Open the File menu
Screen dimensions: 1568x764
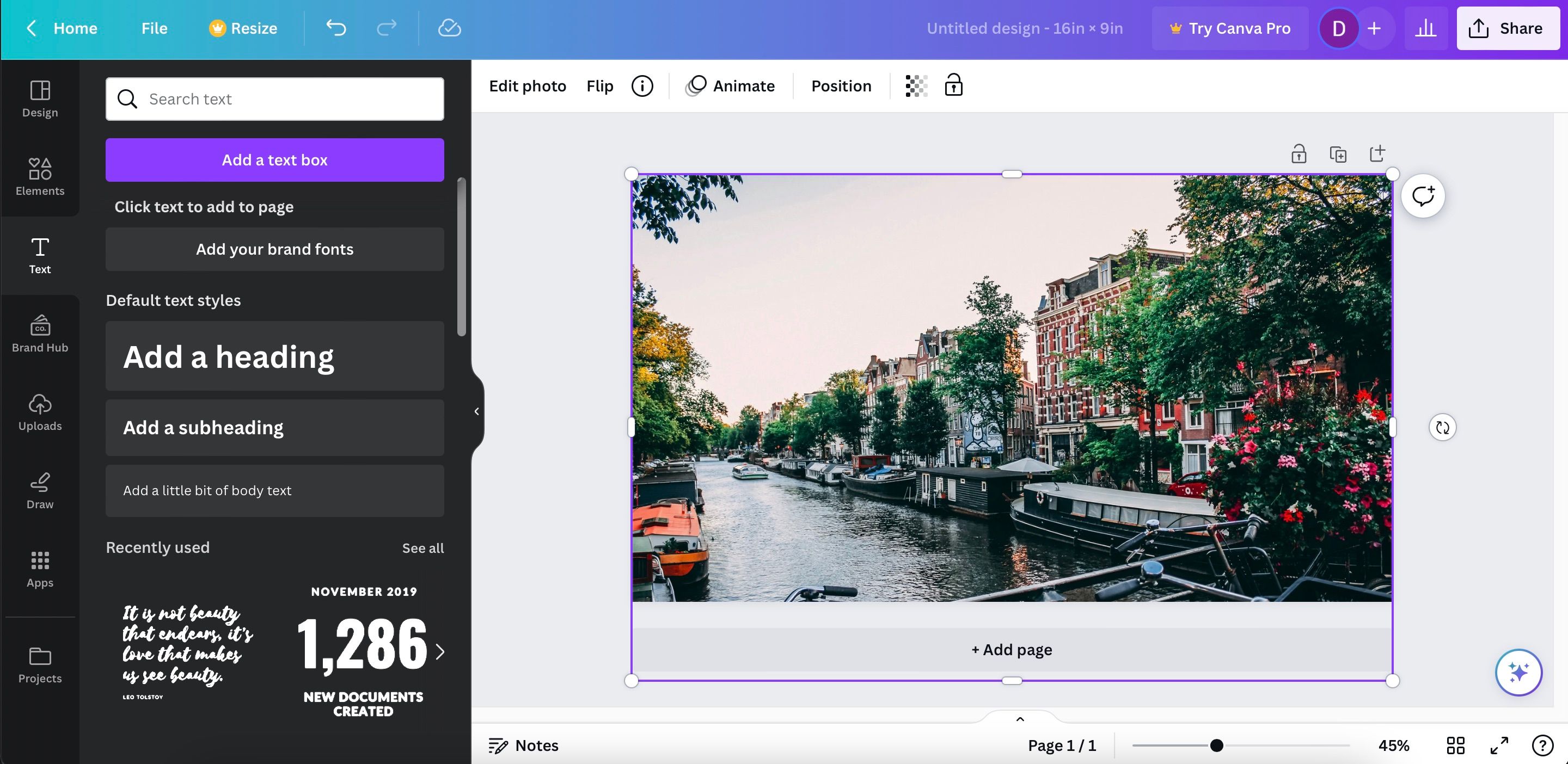point(154,28)
